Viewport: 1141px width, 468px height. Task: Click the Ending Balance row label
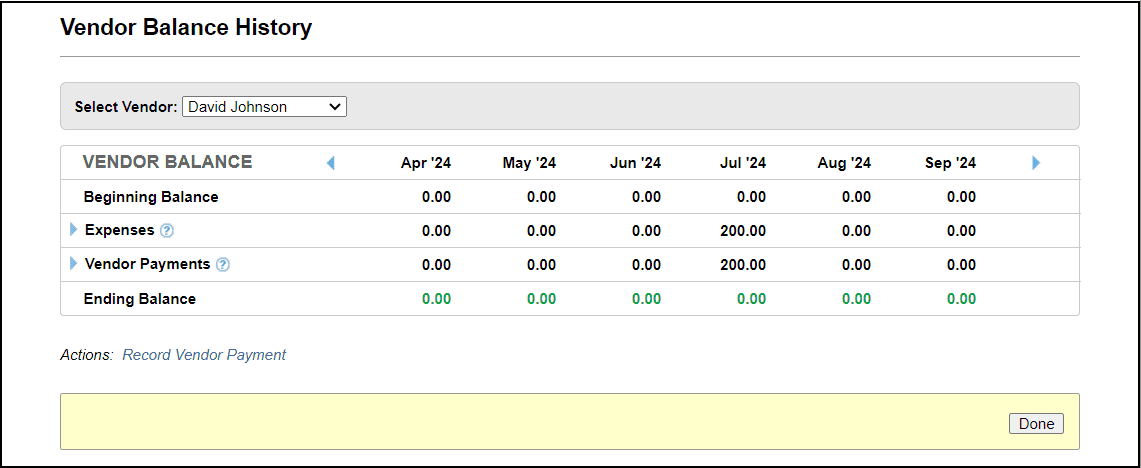click(140, 299)
